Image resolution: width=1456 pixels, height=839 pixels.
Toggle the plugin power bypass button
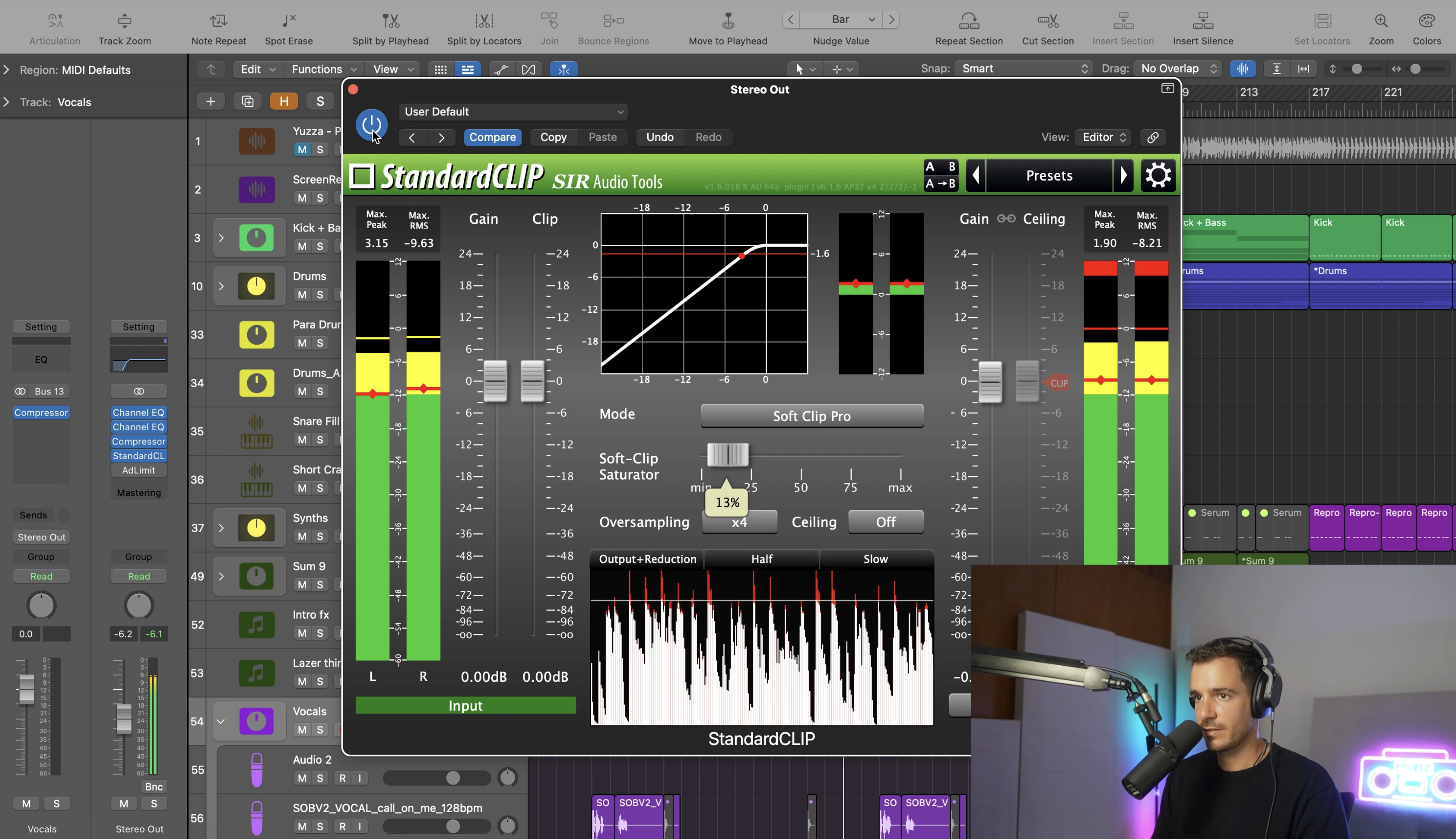(x=371, y=124)
